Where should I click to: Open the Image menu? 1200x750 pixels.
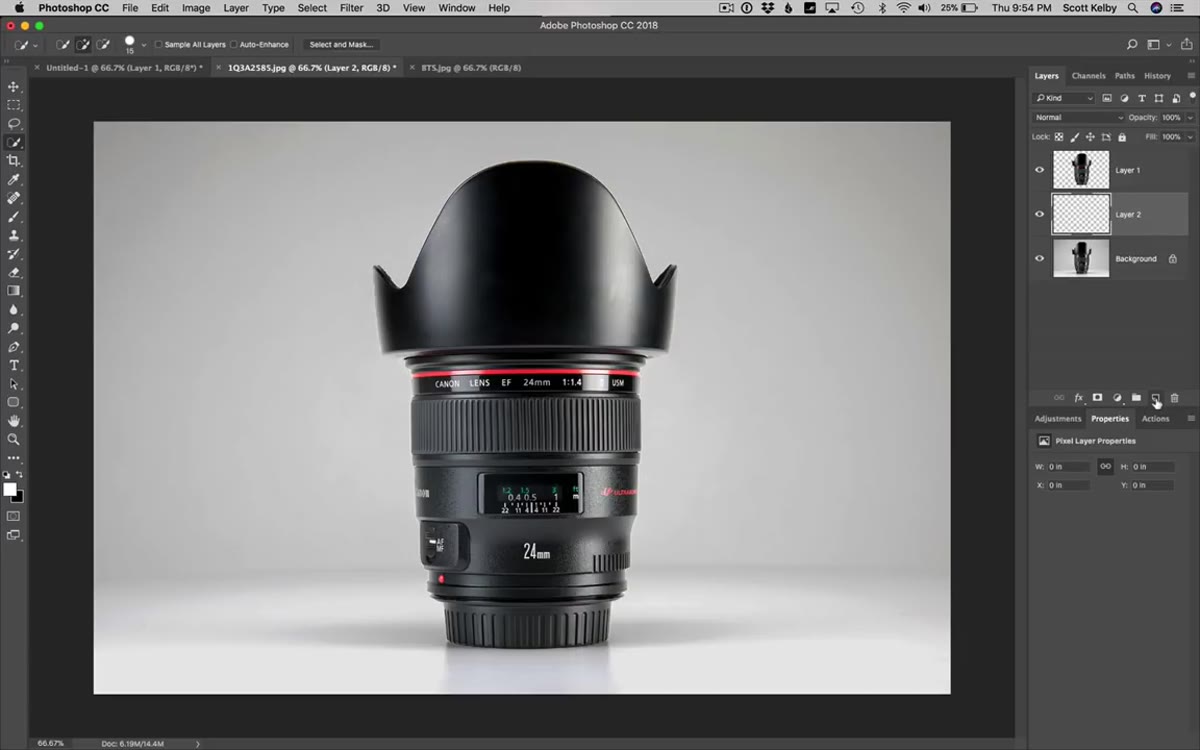(196, 8)
